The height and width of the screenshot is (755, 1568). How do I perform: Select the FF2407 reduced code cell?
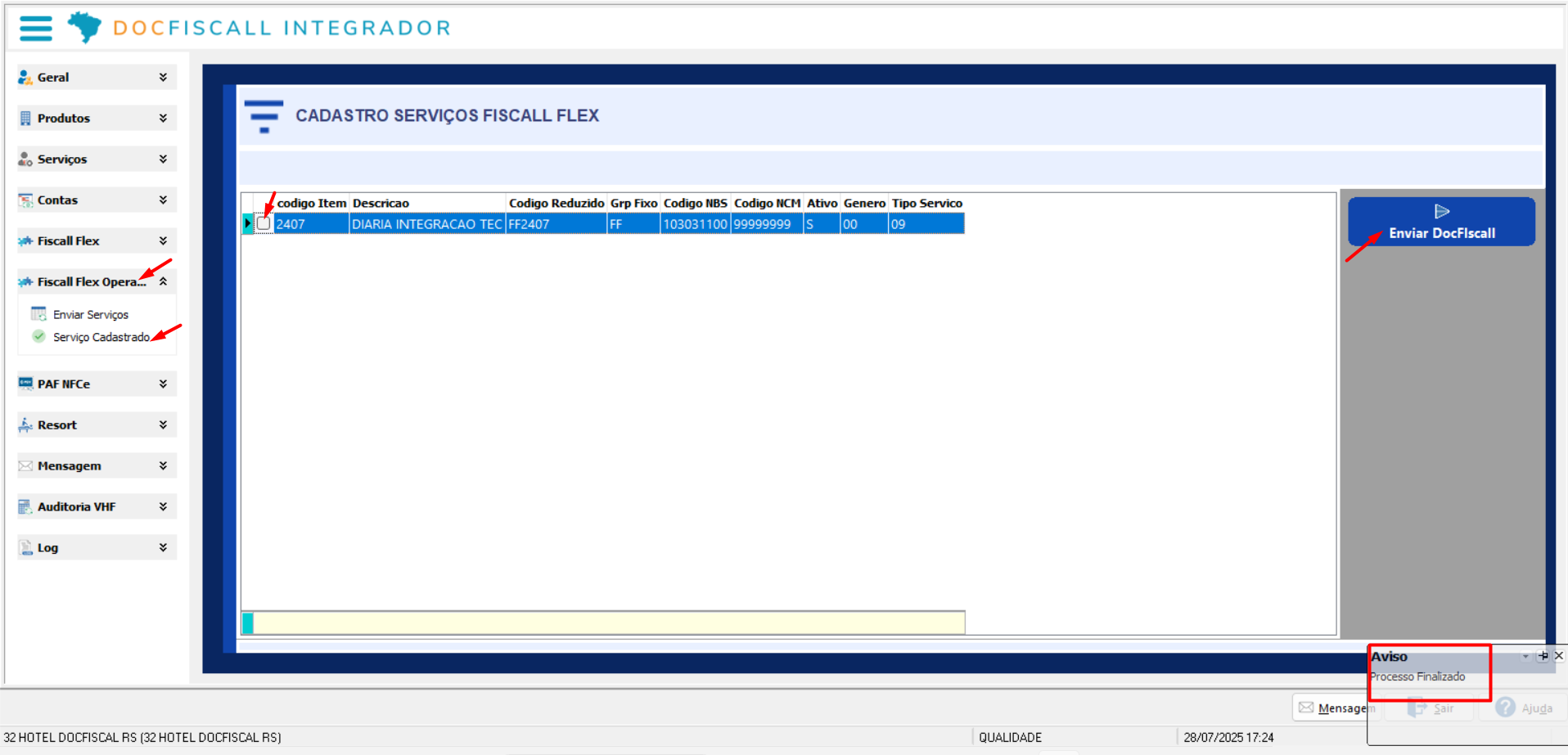pyautogui.click(x=556, y=224)
